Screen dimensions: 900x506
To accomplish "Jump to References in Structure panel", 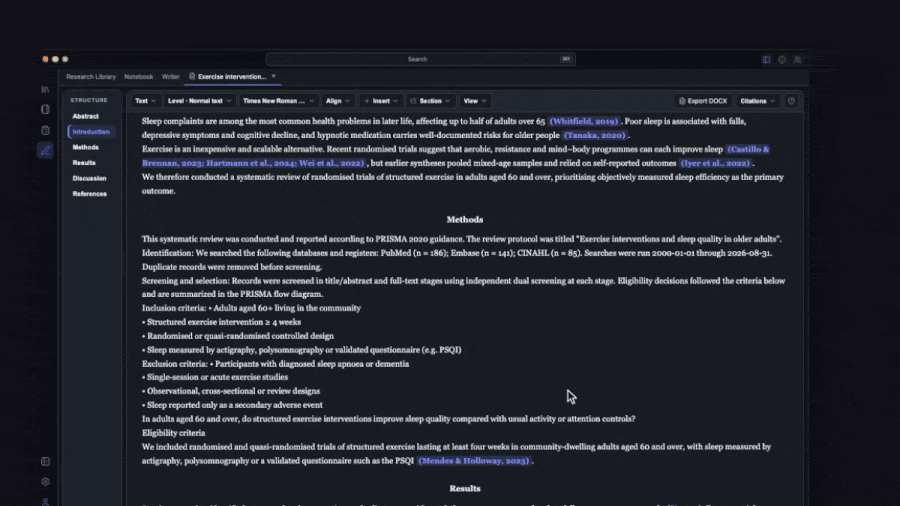I will click(90, 194).
